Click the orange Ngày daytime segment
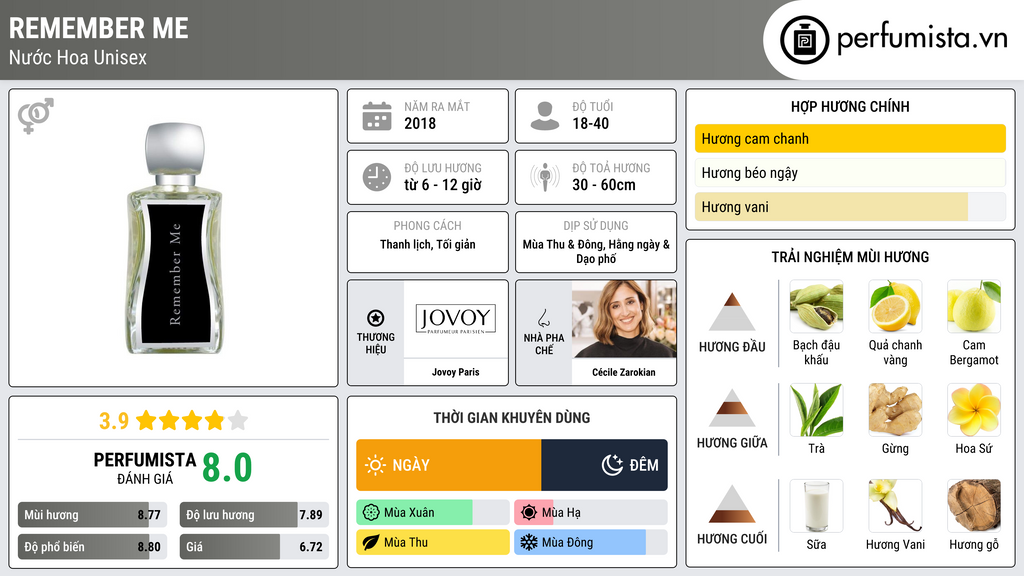Viewport: 1024px width, 576px height. (x=449, y=465)
